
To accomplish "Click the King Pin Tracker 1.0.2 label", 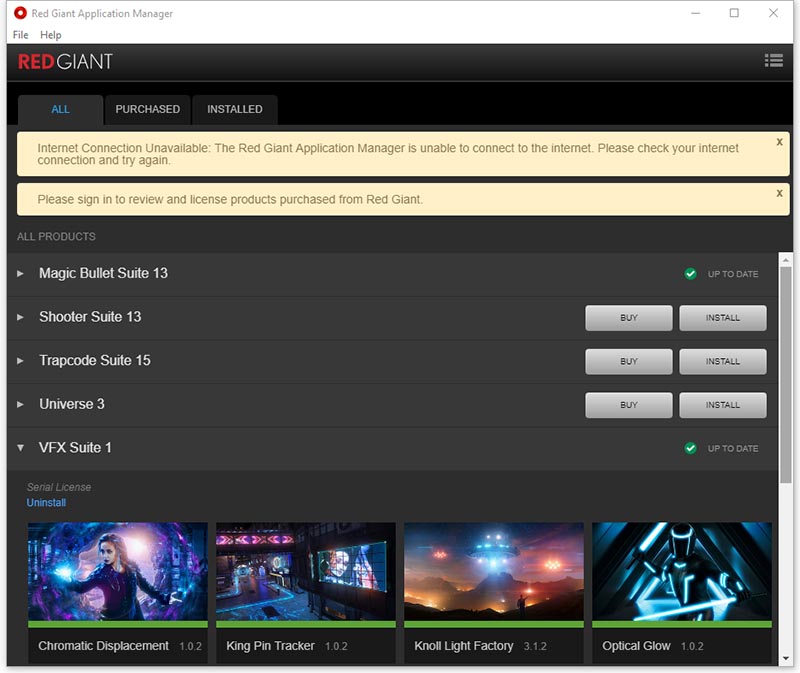I will pyautogui.click(x=287, y=646).
